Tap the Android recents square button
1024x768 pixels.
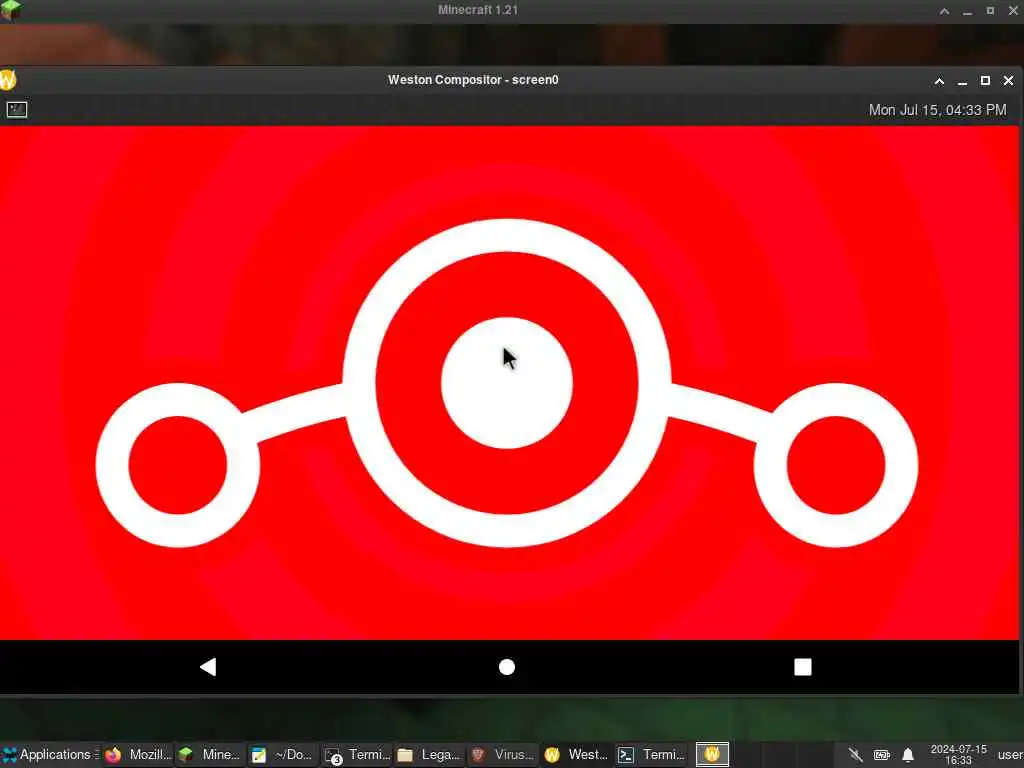click(x=803, y=667)
